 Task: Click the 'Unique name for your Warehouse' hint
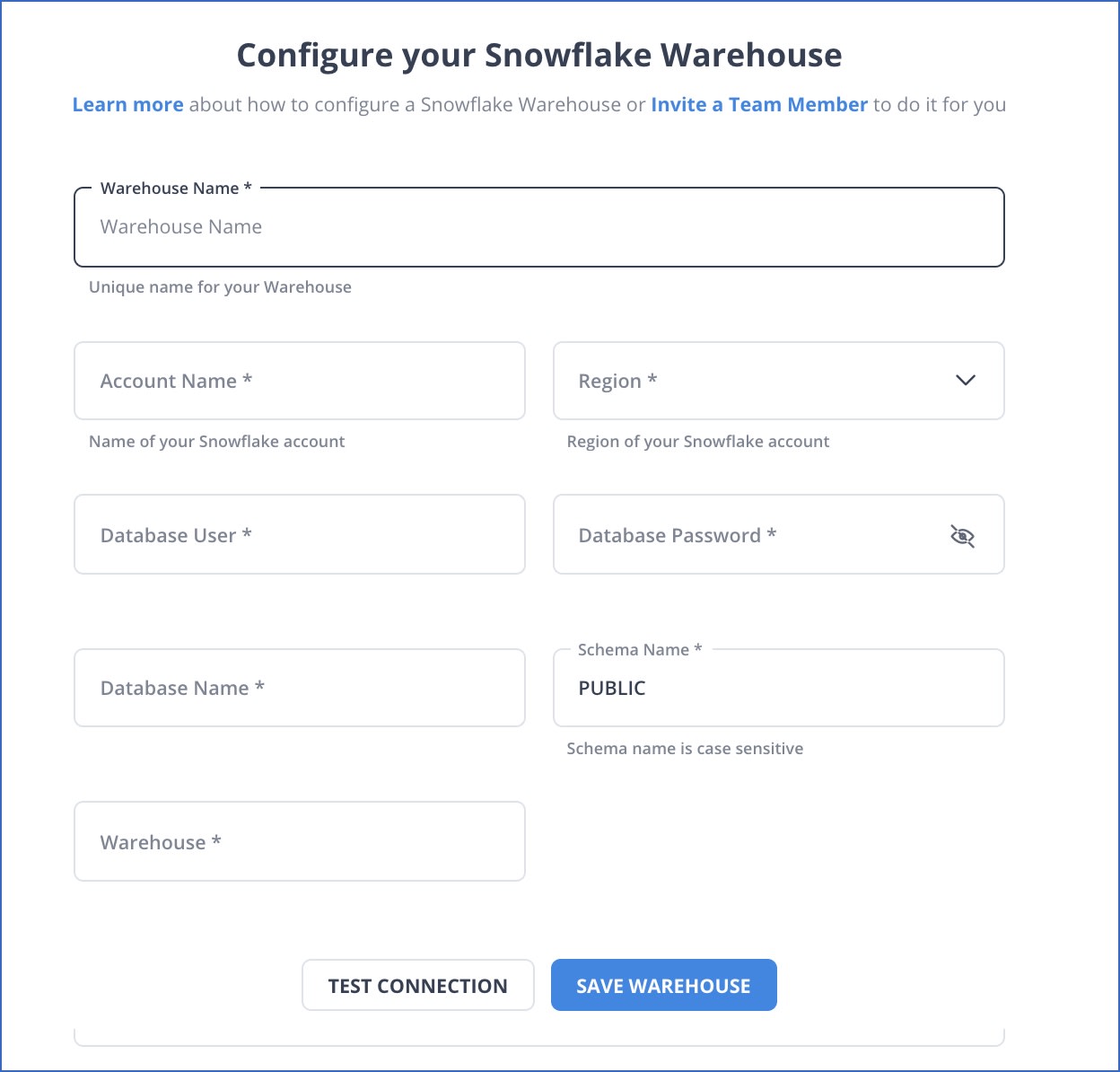point(220,287)
